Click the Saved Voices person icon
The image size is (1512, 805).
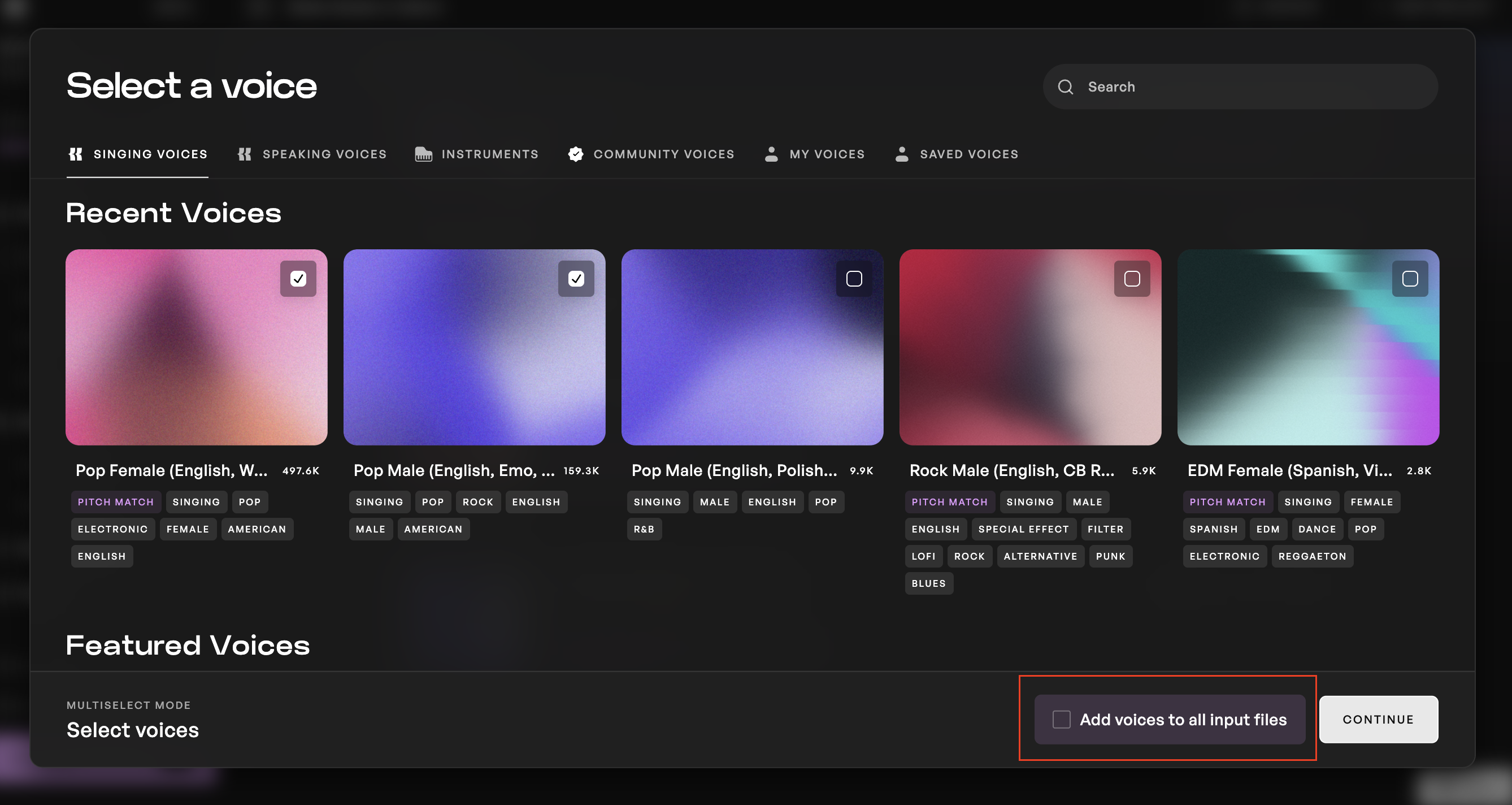point(902,154)
